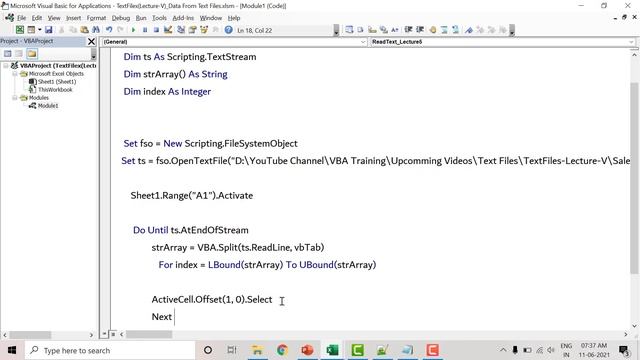Open the Edit menu

[37, 18]
